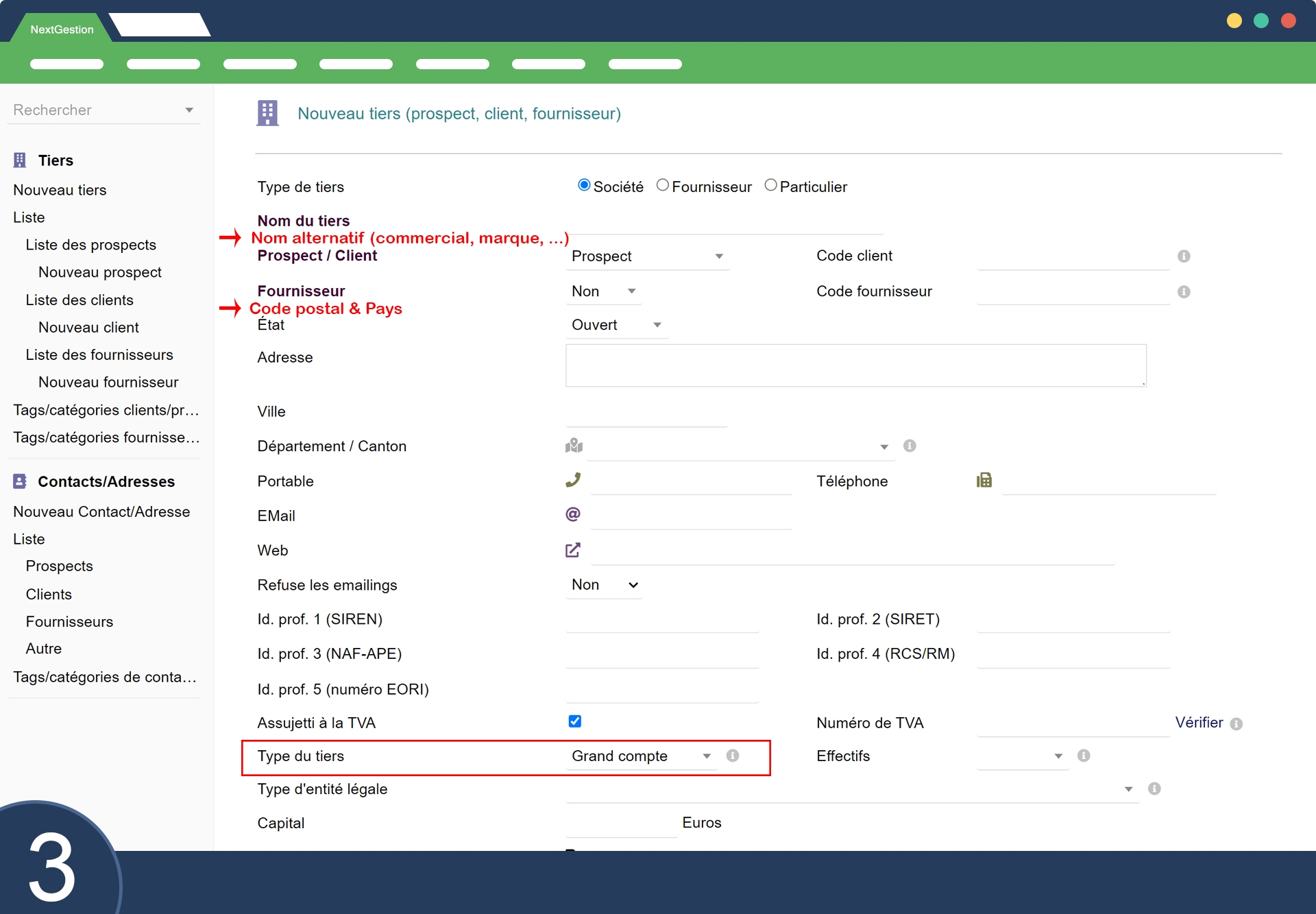Image resolution: width=1316 pixels, height=914 pixels.
Task: Select the Particulier radio button
Action: (x=770, y=185)
